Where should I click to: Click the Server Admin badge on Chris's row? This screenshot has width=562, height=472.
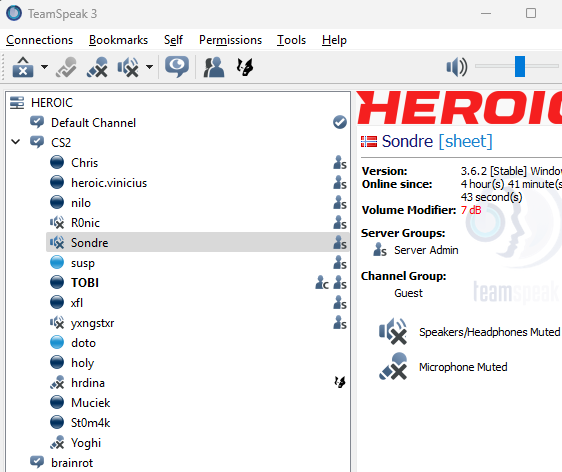click(x=340, y=163)
